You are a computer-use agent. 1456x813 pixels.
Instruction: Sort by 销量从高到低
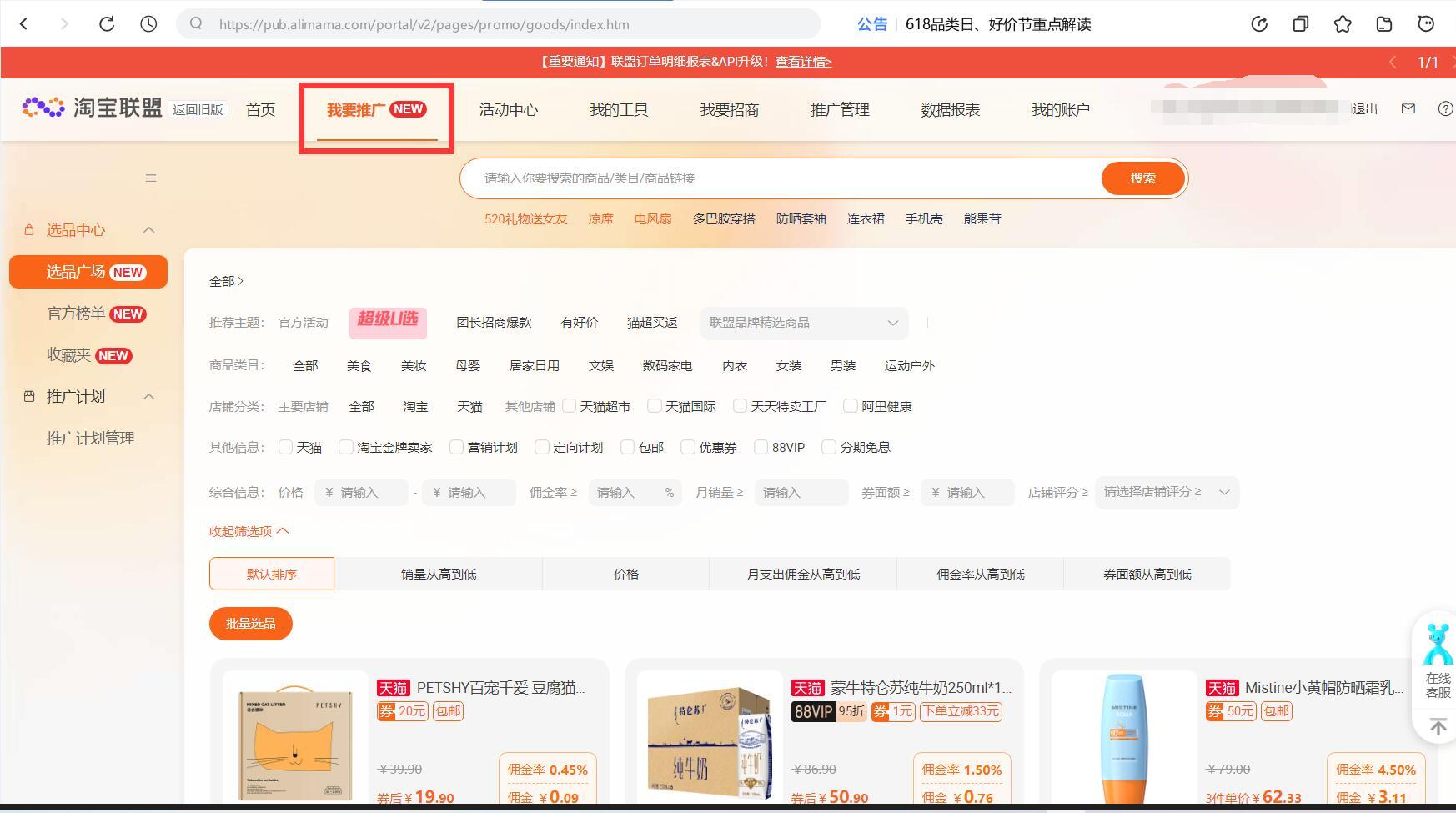439,574
